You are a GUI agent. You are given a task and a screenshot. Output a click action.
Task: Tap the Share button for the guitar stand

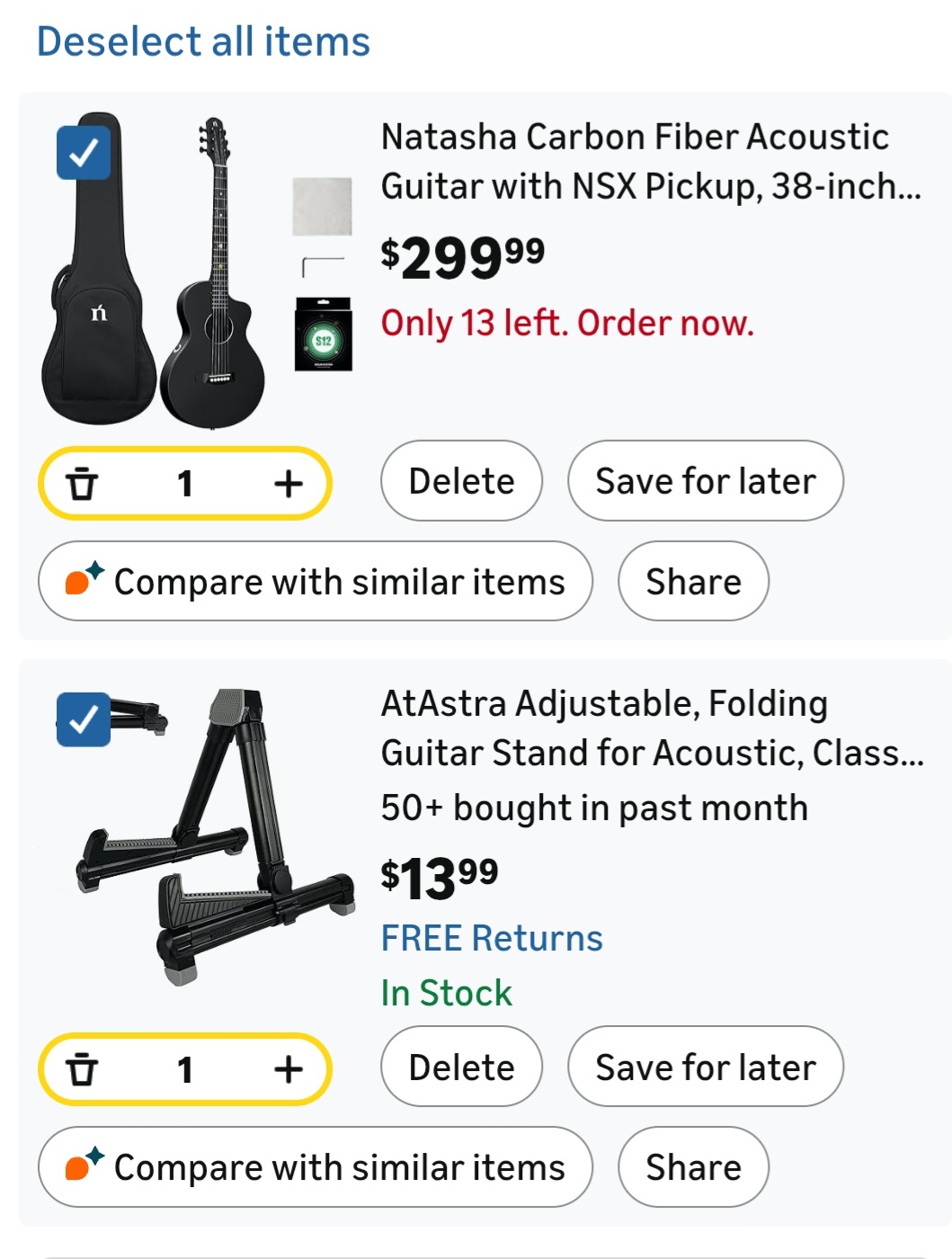point(693,1166)
